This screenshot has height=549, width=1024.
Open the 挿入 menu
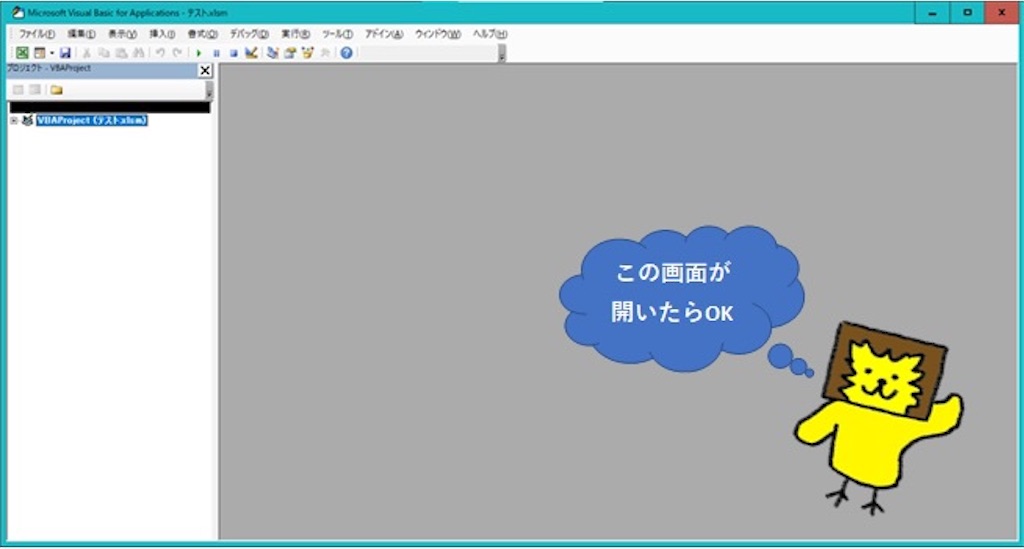coord(162,34)
